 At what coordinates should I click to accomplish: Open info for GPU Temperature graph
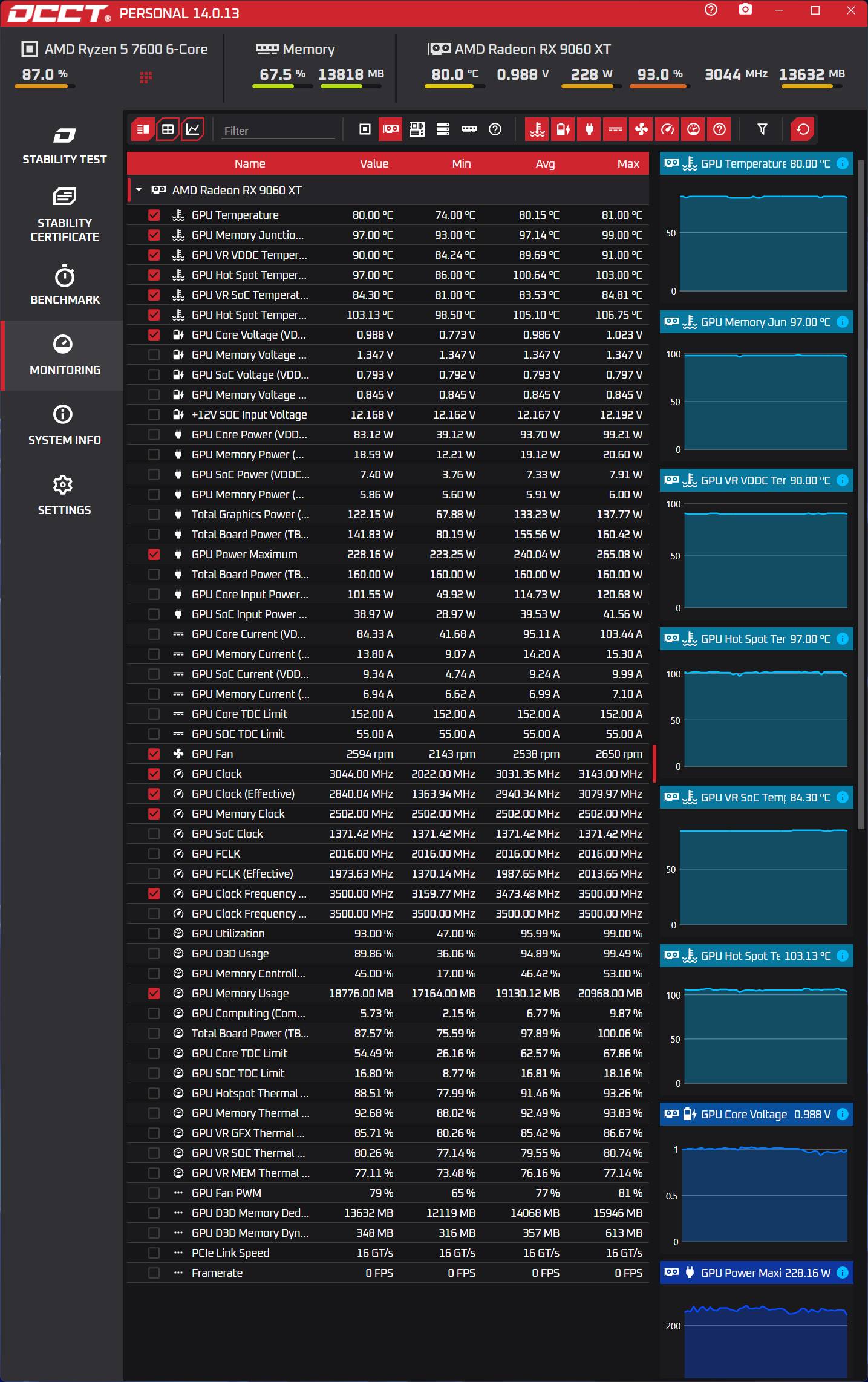pyautogui.click(x=842, y=164)
